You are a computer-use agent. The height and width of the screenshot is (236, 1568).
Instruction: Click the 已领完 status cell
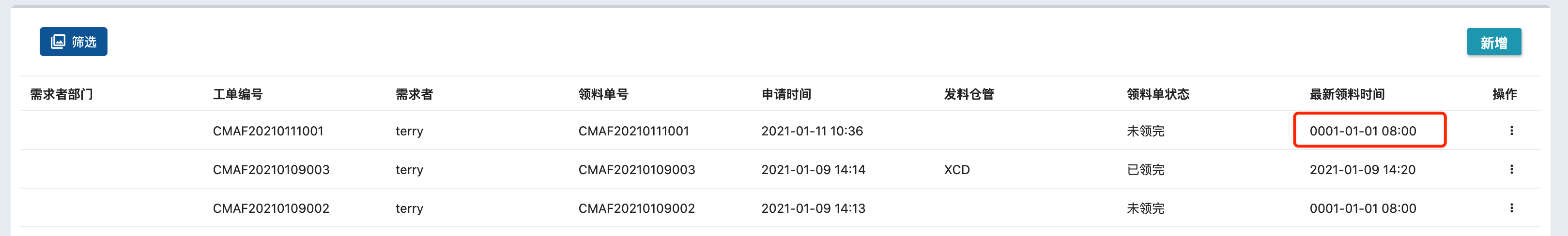pos(1145,170)
